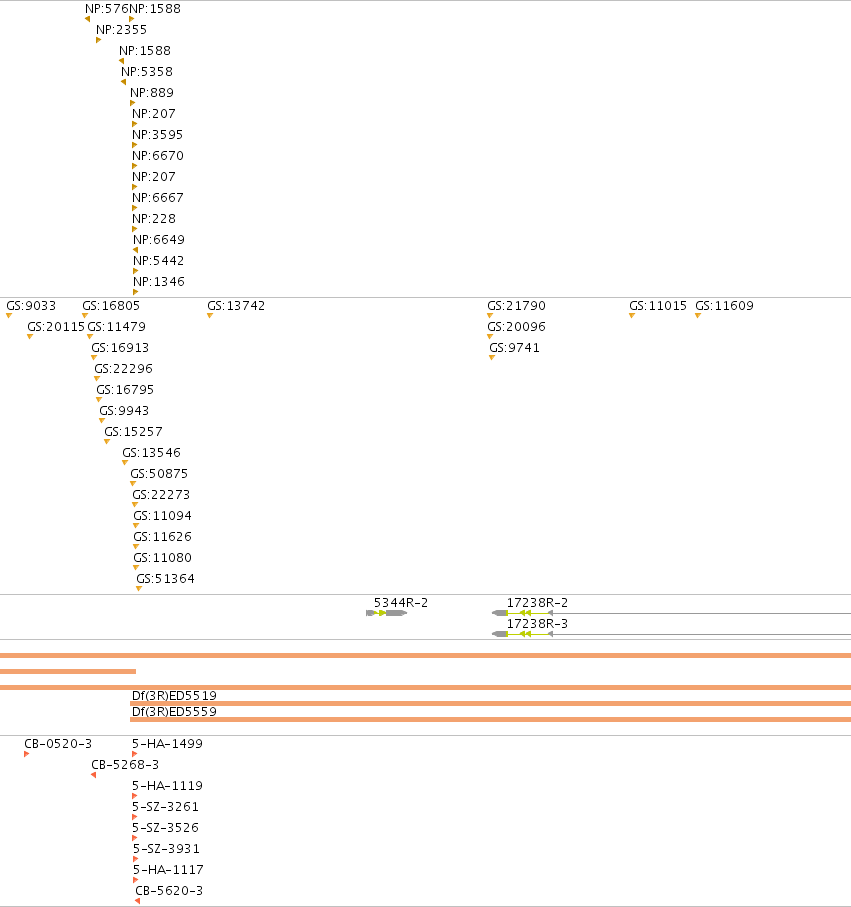Click the Df(3R)ED5519 deficiency label
This screenshot has width=851, height=907.
click(174, 695)
